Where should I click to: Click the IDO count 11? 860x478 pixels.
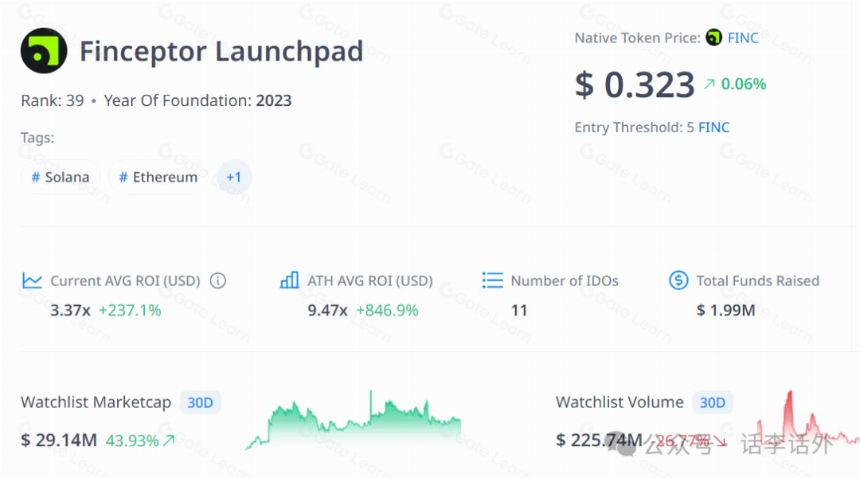(x=519, y=311)
